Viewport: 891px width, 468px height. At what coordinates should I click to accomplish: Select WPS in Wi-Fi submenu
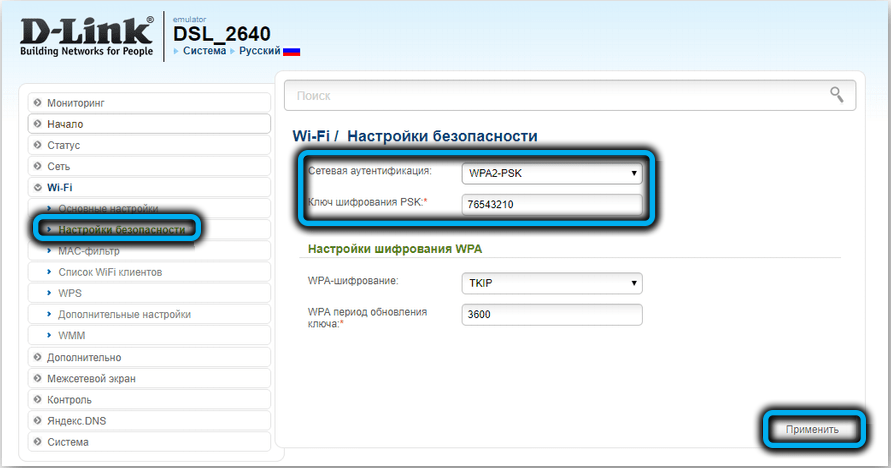coord(72,293)
